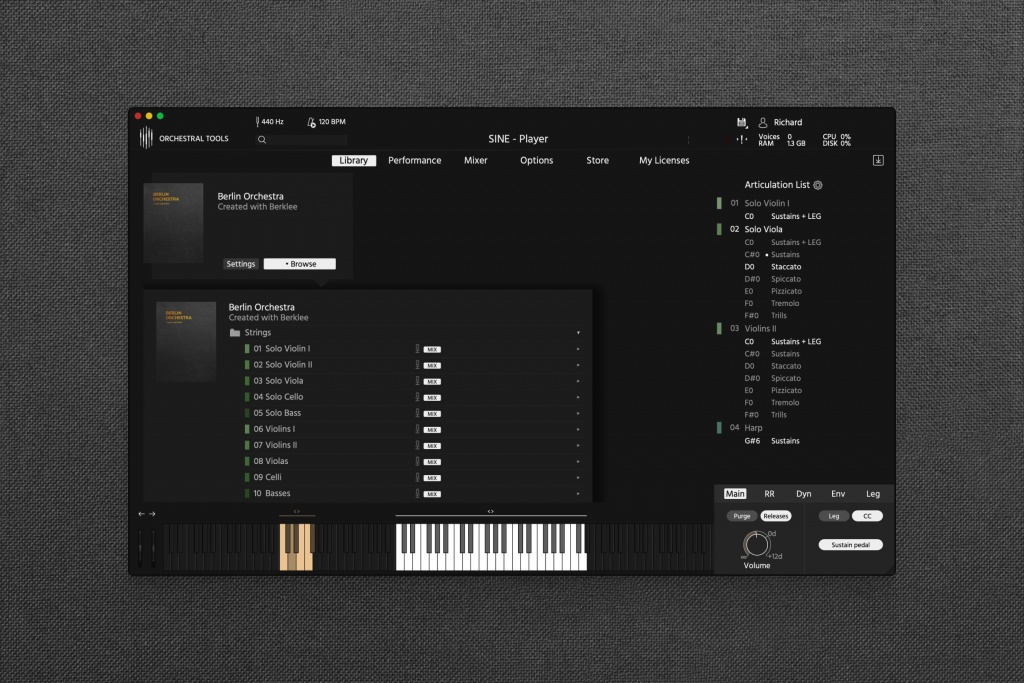Toggle the Purge button
The height and width of the screenshot is (683, 1024).
tap(741, 516)
